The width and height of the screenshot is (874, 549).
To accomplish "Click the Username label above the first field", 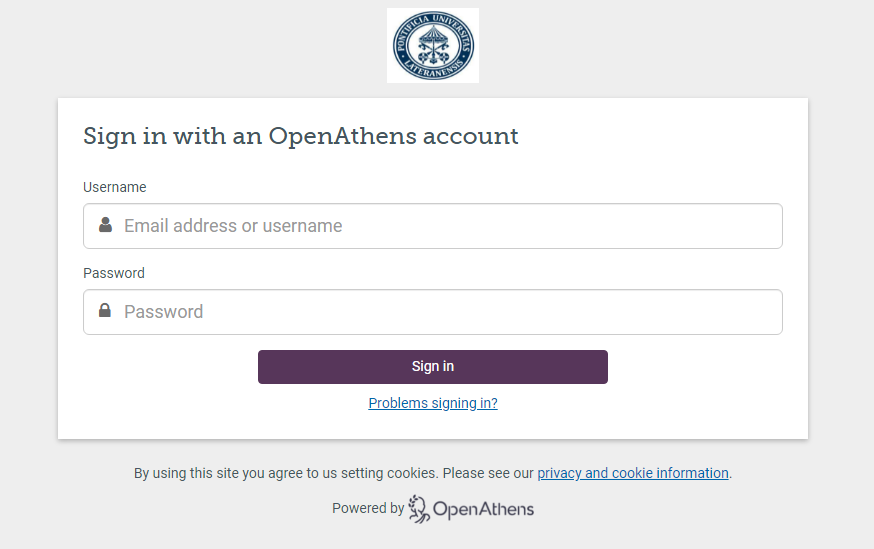I will [x=115, y=187].
